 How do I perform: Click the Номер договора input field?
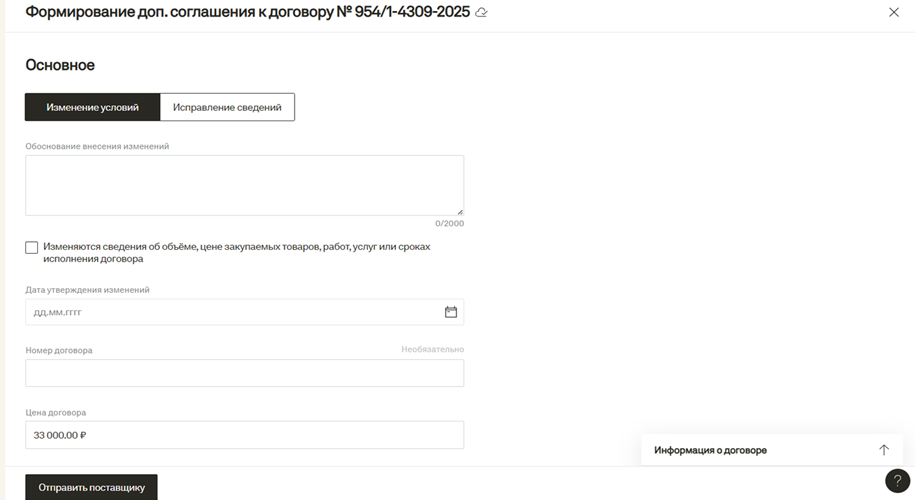pos(244,373)
